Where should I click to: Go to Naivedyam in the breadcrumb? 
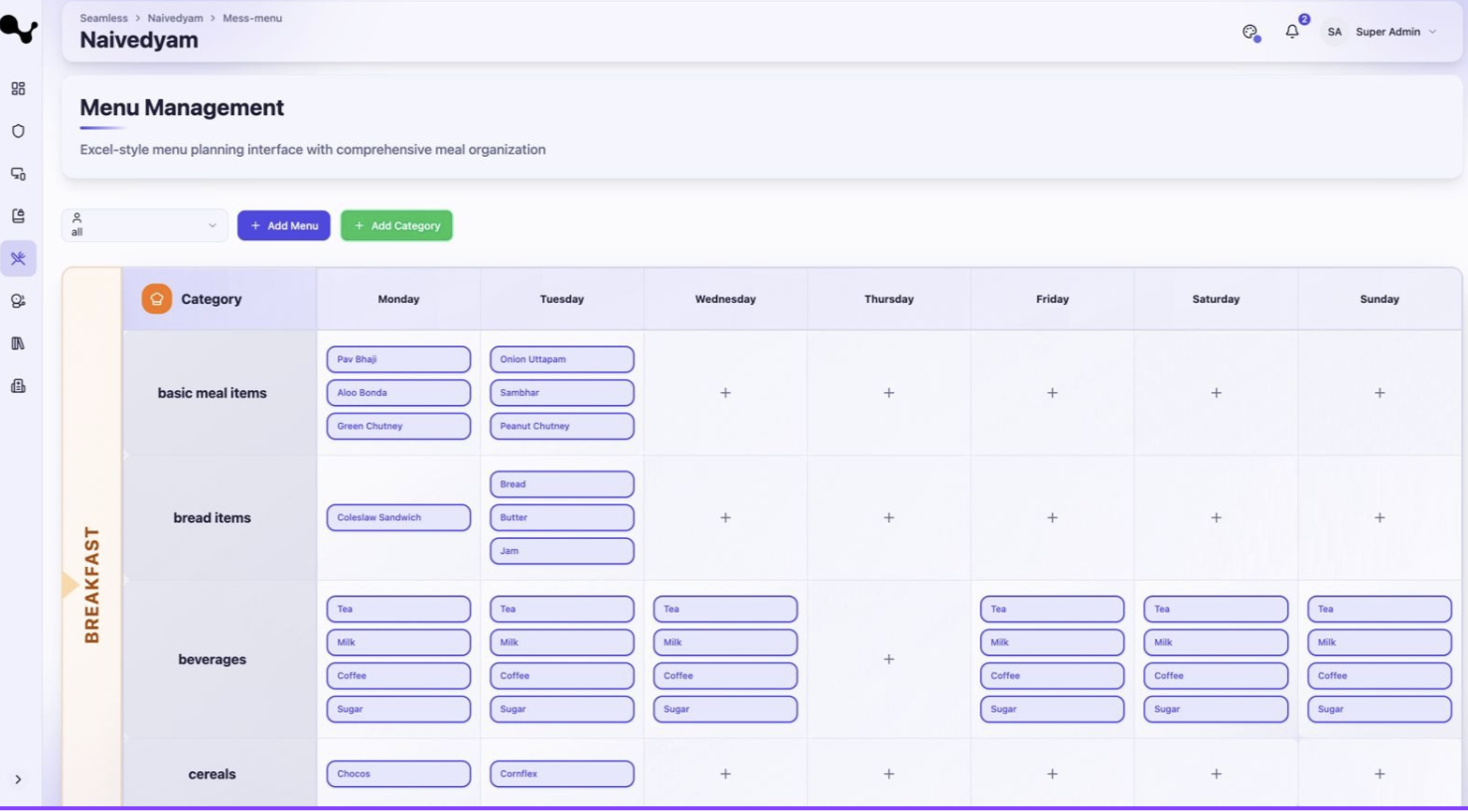(175, 18)
